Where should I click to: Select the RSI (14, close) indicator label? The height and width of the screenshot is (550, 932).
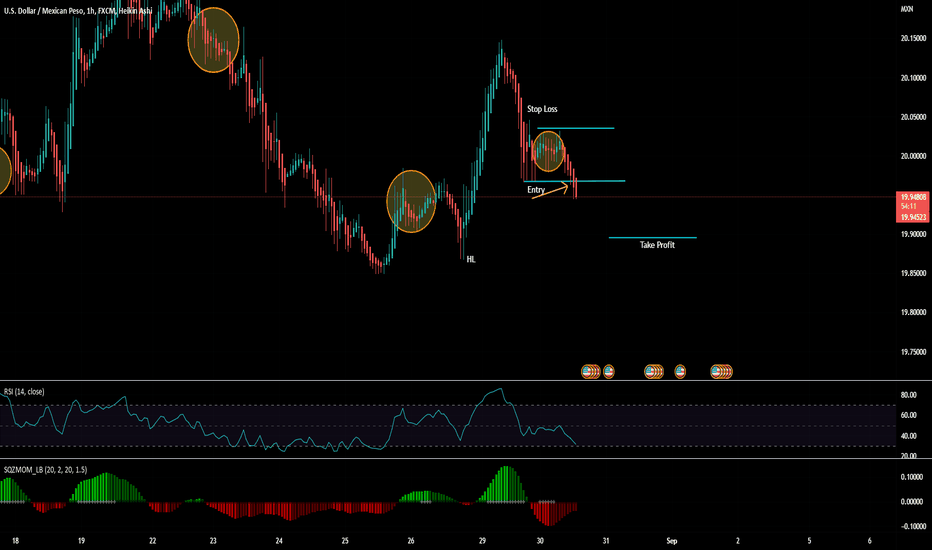[24, 391]
